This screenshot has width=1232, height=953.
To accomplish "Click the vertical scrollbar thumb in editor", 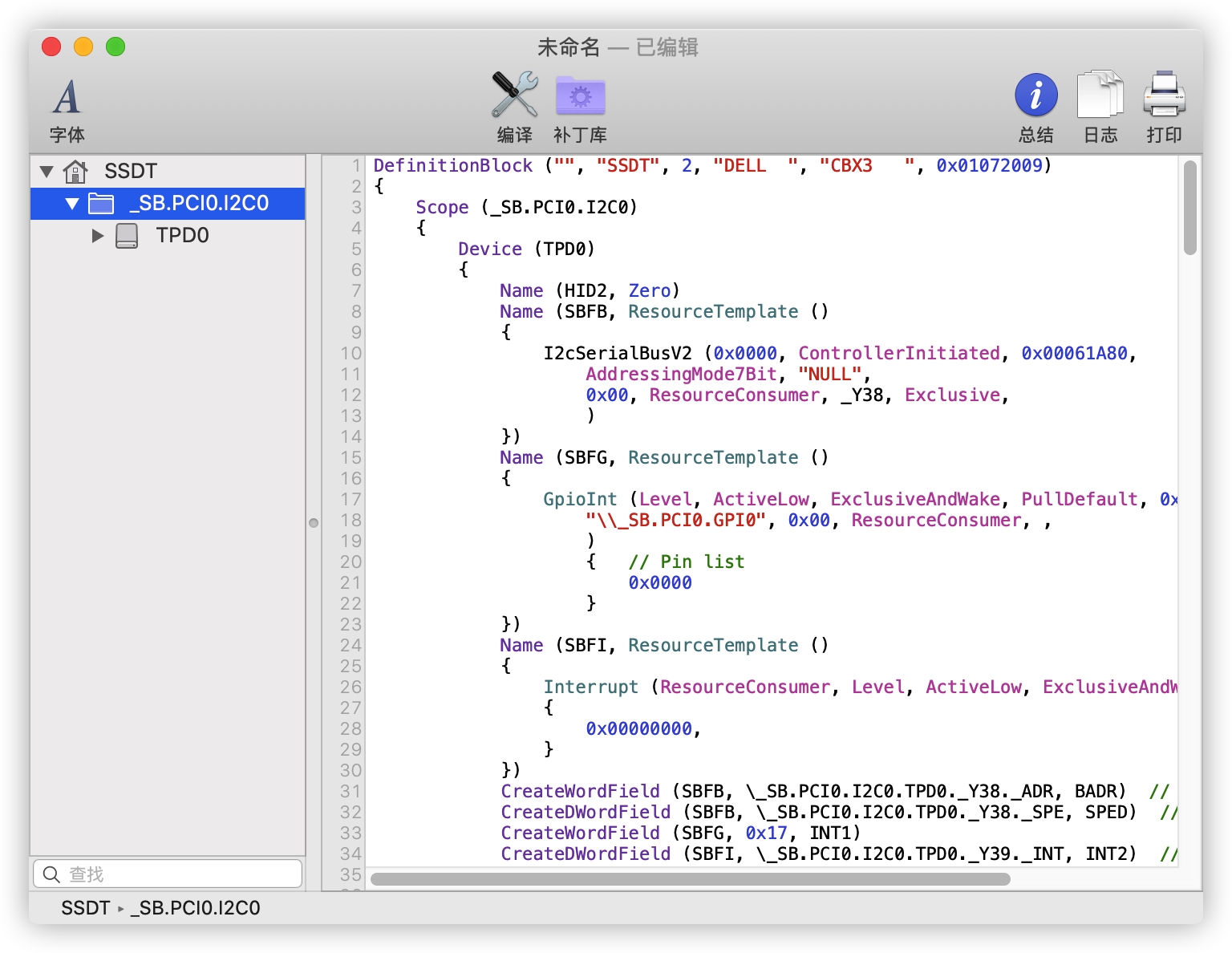I will pyautogui.click(x=1190, y=209).
